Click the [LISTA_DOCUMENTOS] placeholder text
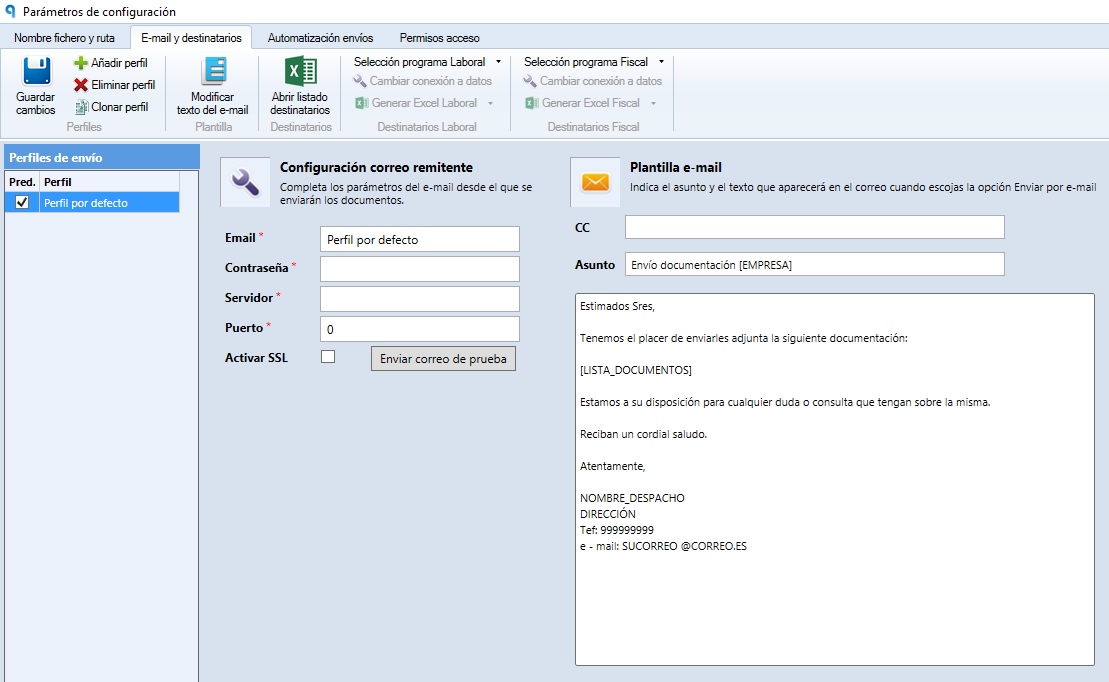 (636, 370)
